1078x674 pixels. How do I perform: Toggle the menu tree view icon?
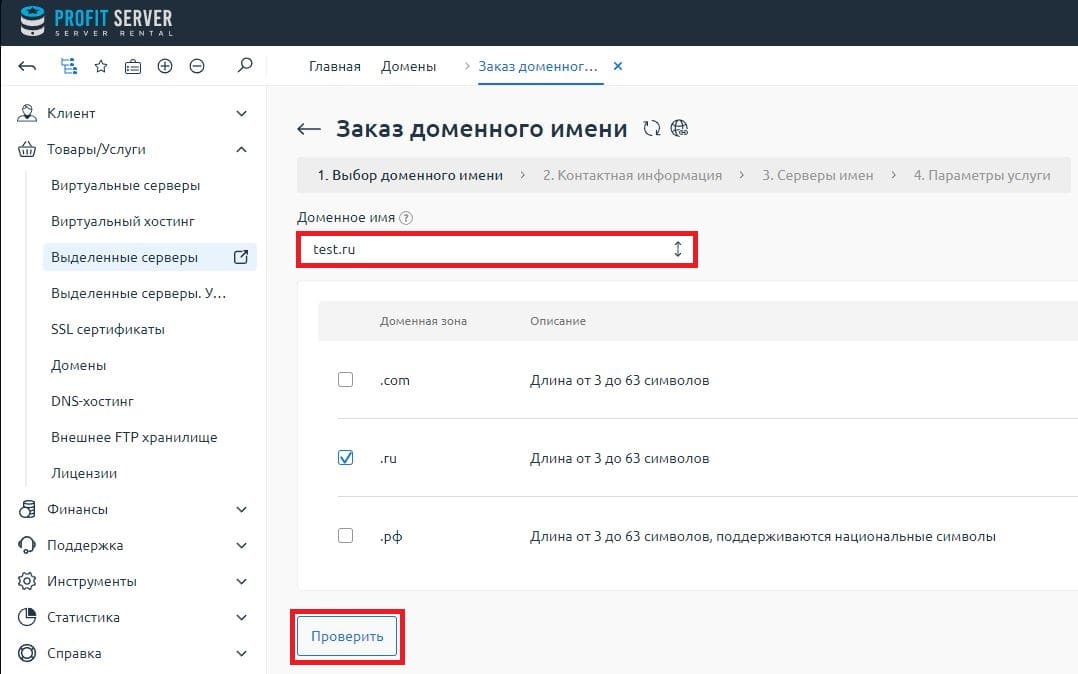[69, 66]
